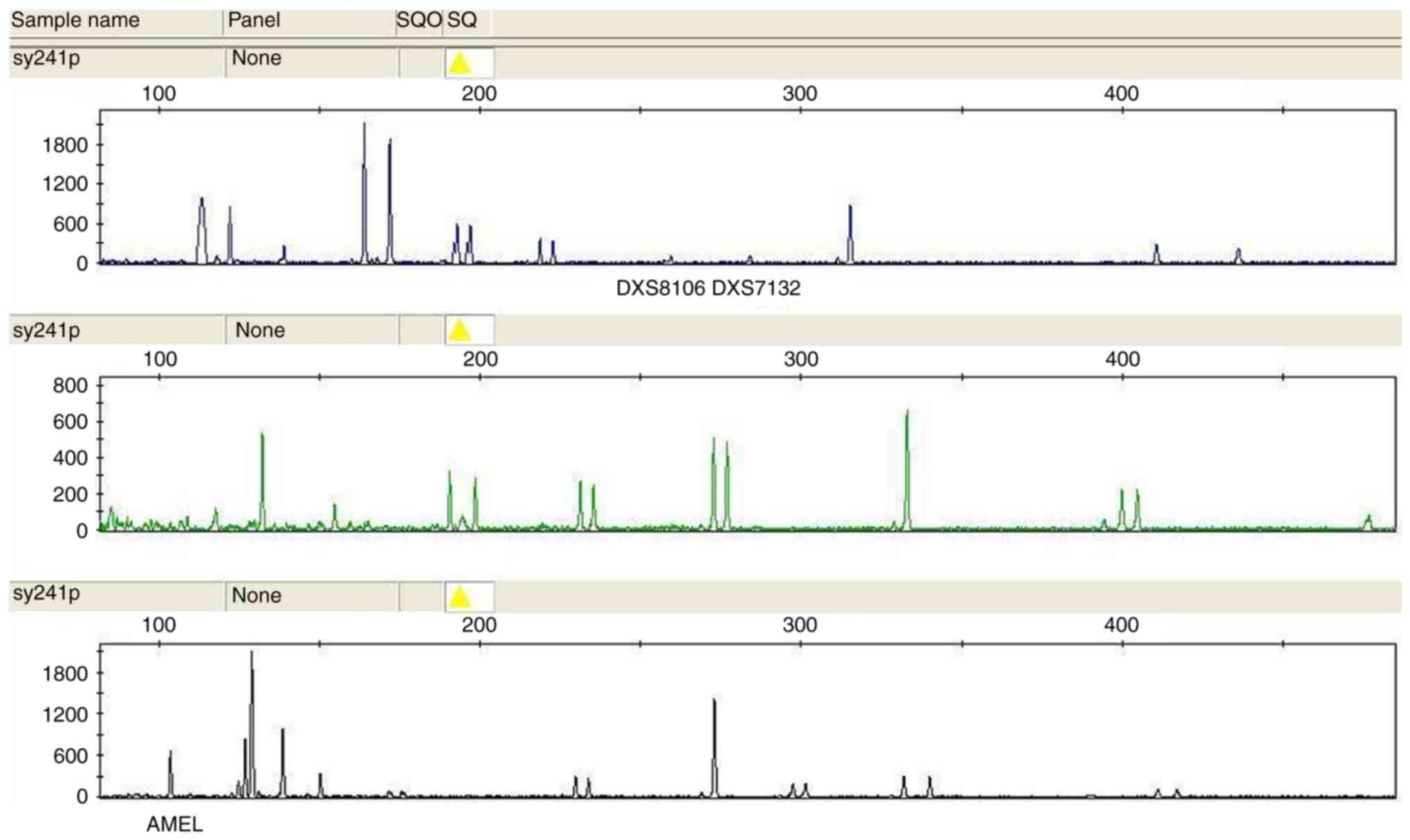
Task: Click the yellow warning triangle in the first row
Action: click(460, 64)
